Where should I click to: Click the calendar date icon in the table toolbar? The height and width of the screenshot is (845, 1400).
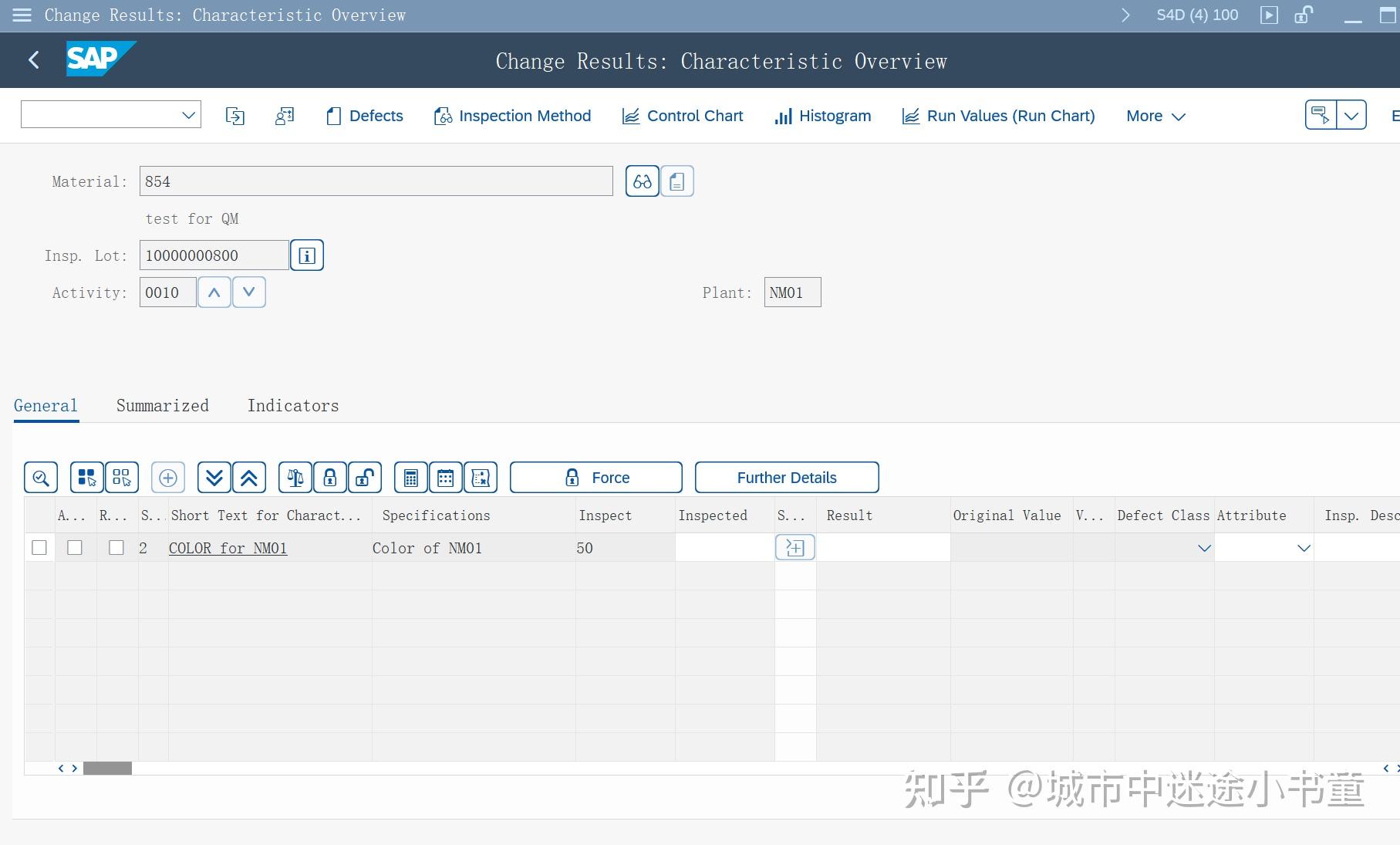pos(445,477)
